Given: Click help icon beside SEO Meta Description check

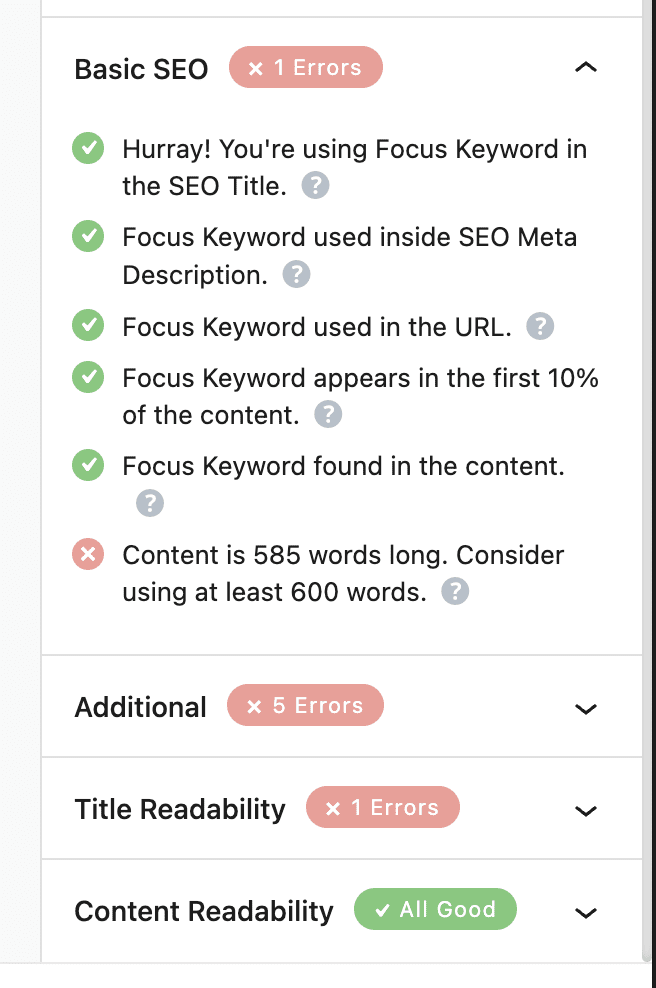Looking at the screenshot, I should 296,275.
